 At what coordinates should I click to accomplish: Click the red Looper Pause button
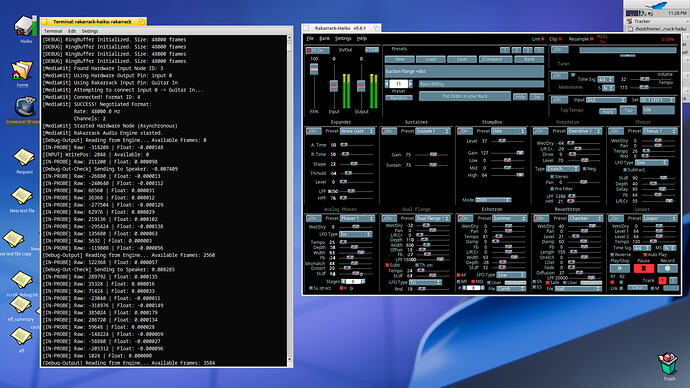click(643, 268)
